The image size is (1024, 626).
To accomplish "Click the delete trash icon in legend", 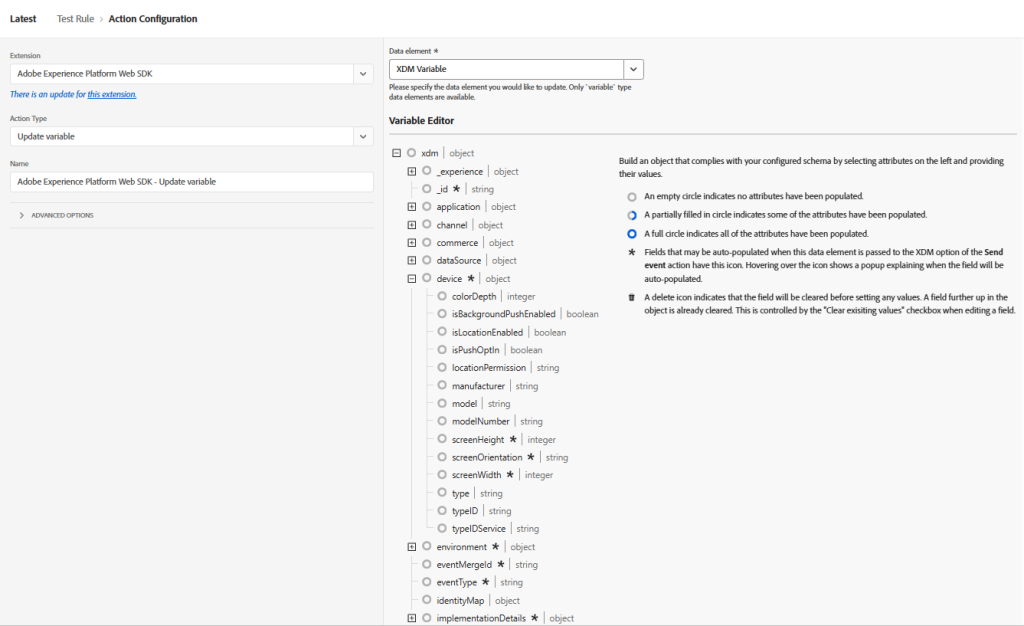I will point(632,297).
